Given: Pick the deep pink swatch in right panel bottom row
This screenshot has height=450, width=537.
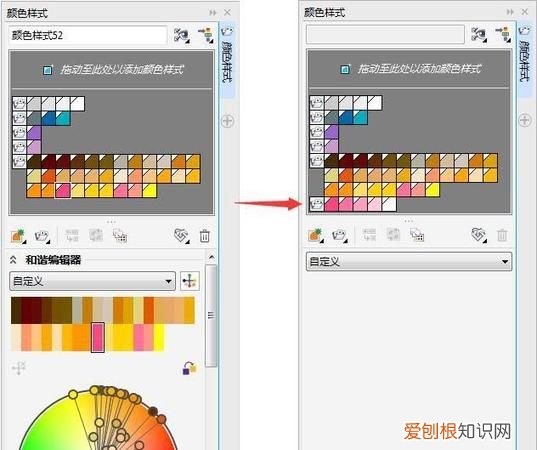Looking at the screenshot, I should [331, 204].
